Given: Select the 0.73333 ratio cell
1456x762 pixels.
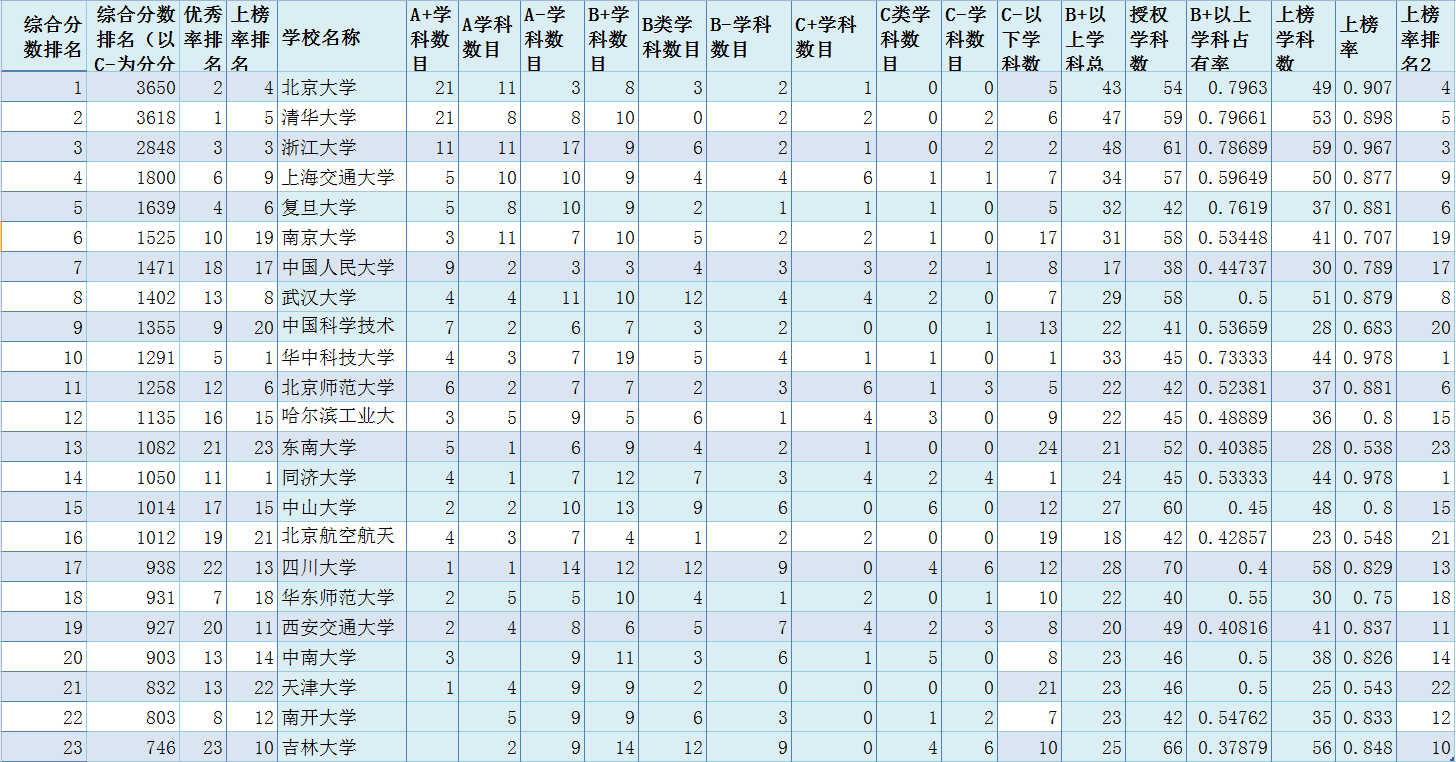Looking at the screenshot, I should point(1229,357).
